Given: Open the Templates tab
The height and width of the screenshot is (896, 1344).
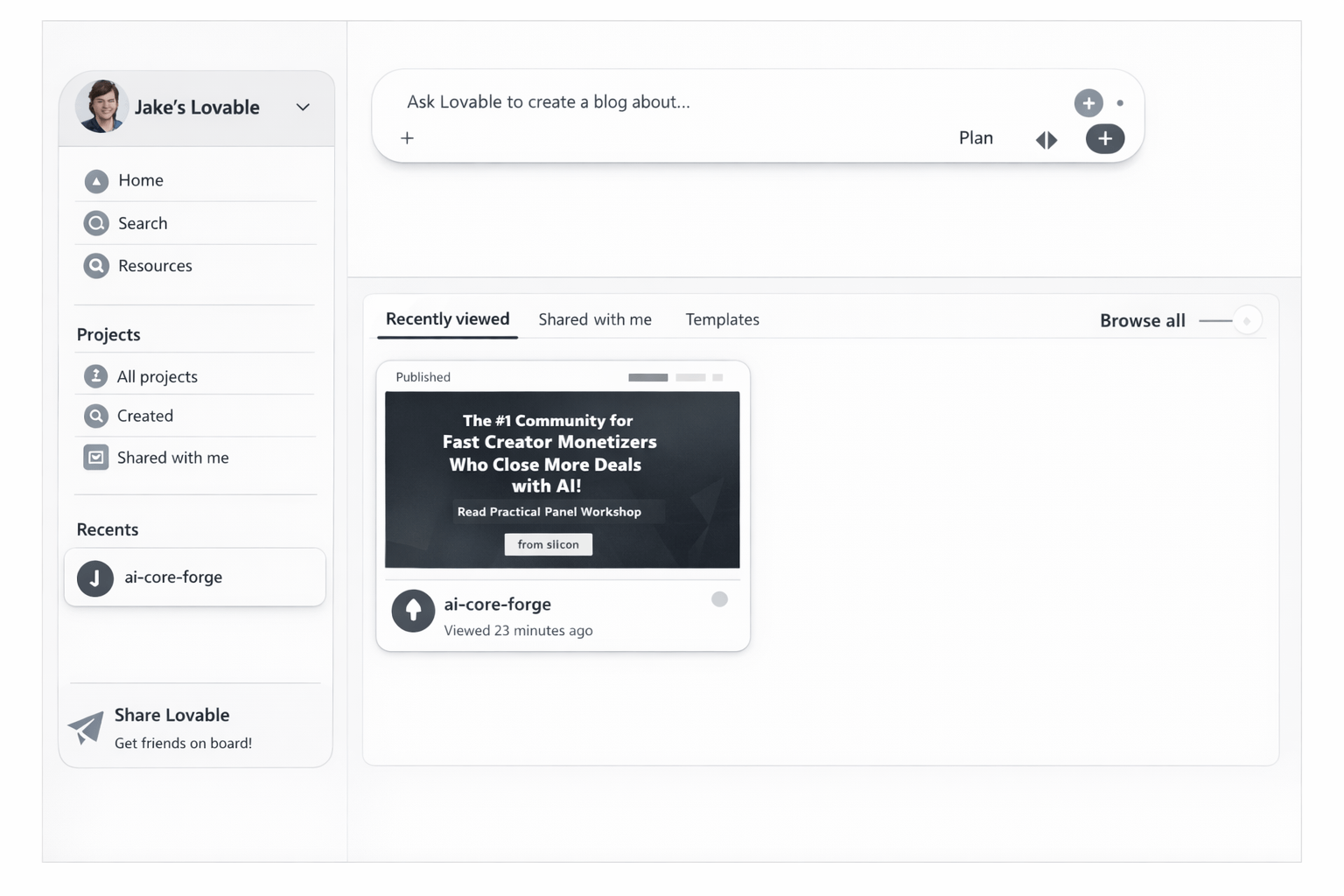Looking at the screenshot, I should [722, 319].
